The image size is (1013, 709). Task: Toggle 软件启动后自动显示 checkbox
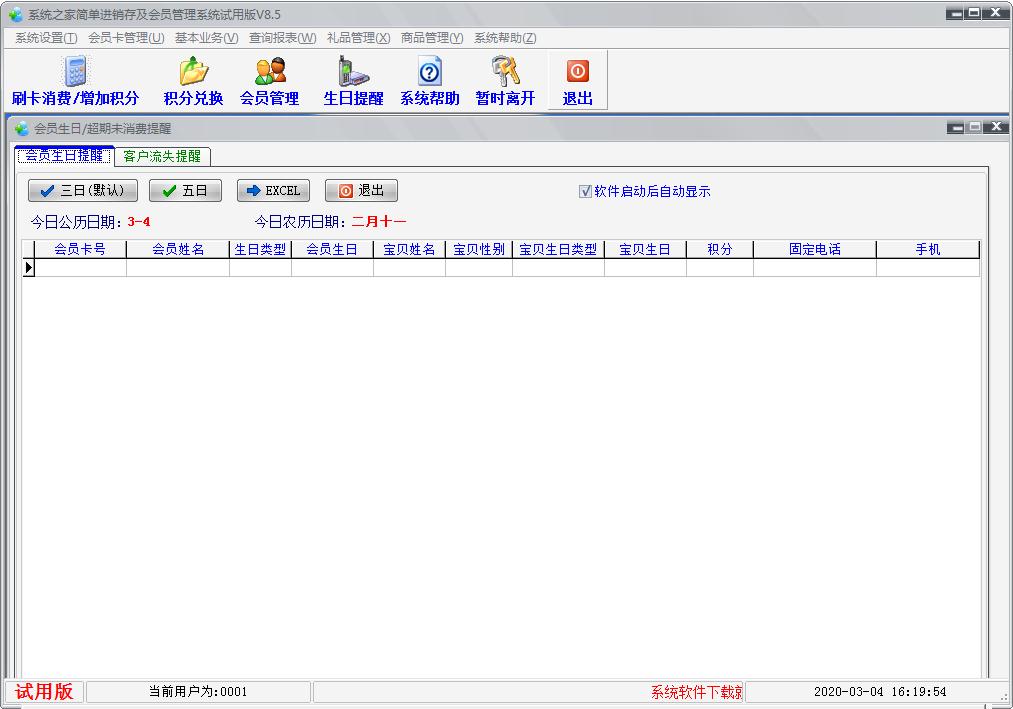tap(585, 191)
